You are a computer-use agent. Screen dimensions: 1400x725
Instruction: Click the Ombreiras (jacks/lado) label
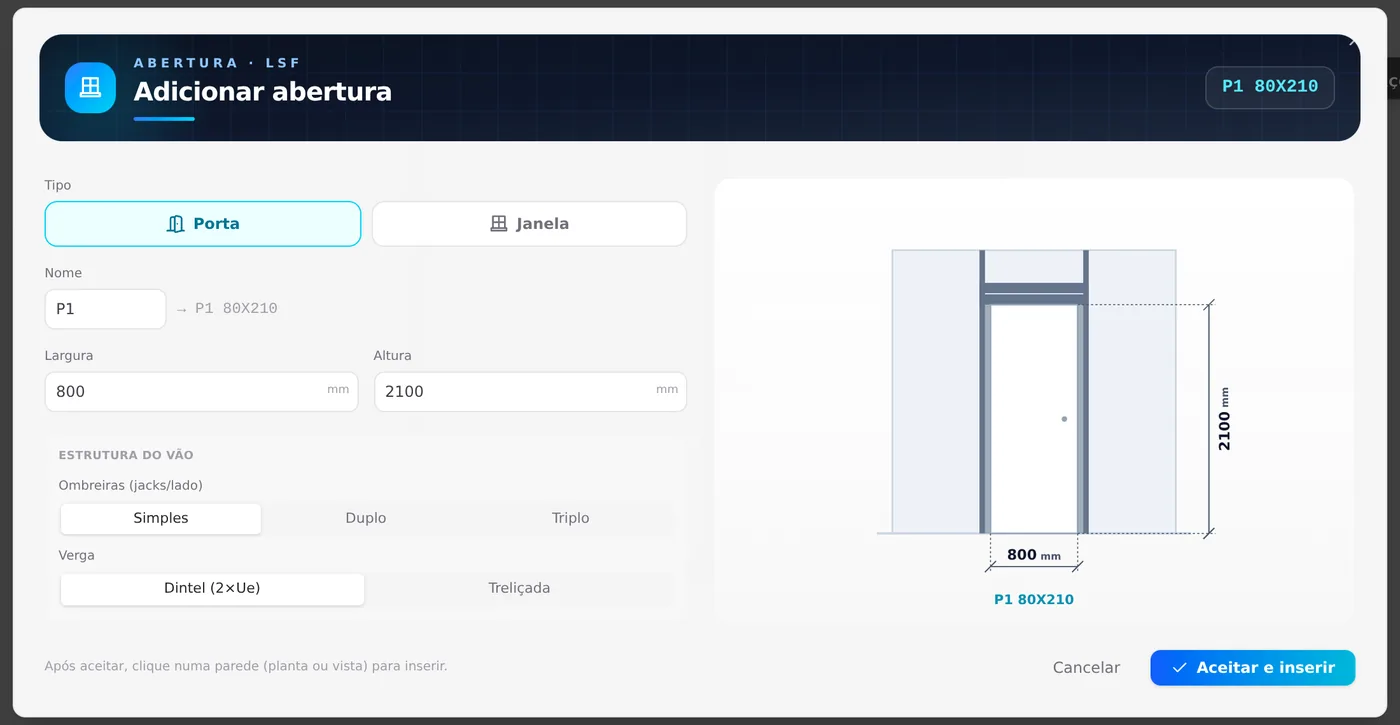(131, 486)
